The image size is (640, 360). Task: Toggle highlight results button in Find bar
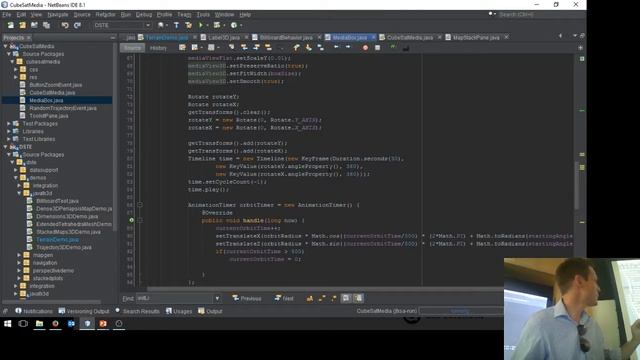(346, 298)
